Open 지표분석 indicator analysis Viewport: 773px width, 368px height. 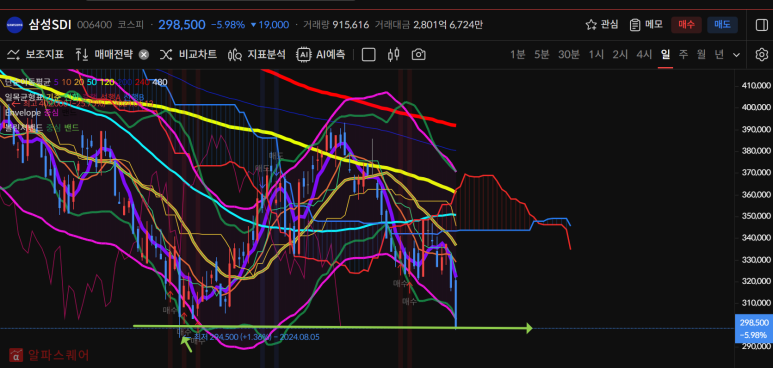[257, 54]
